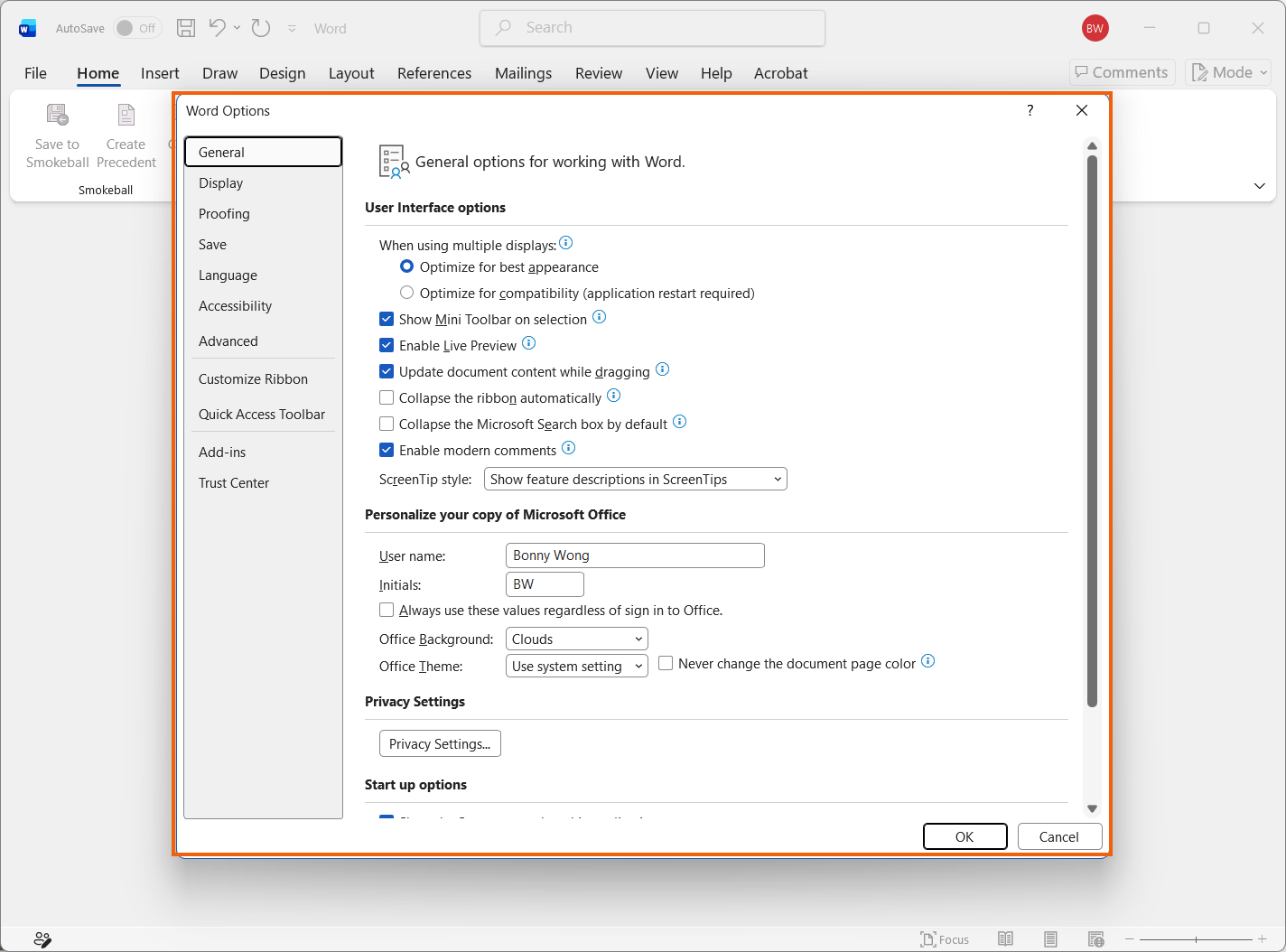Check Collapse the ribbon automatically
Image resolution: width=1286 pixels, height=952 pixels.
(x=387, y=397)
